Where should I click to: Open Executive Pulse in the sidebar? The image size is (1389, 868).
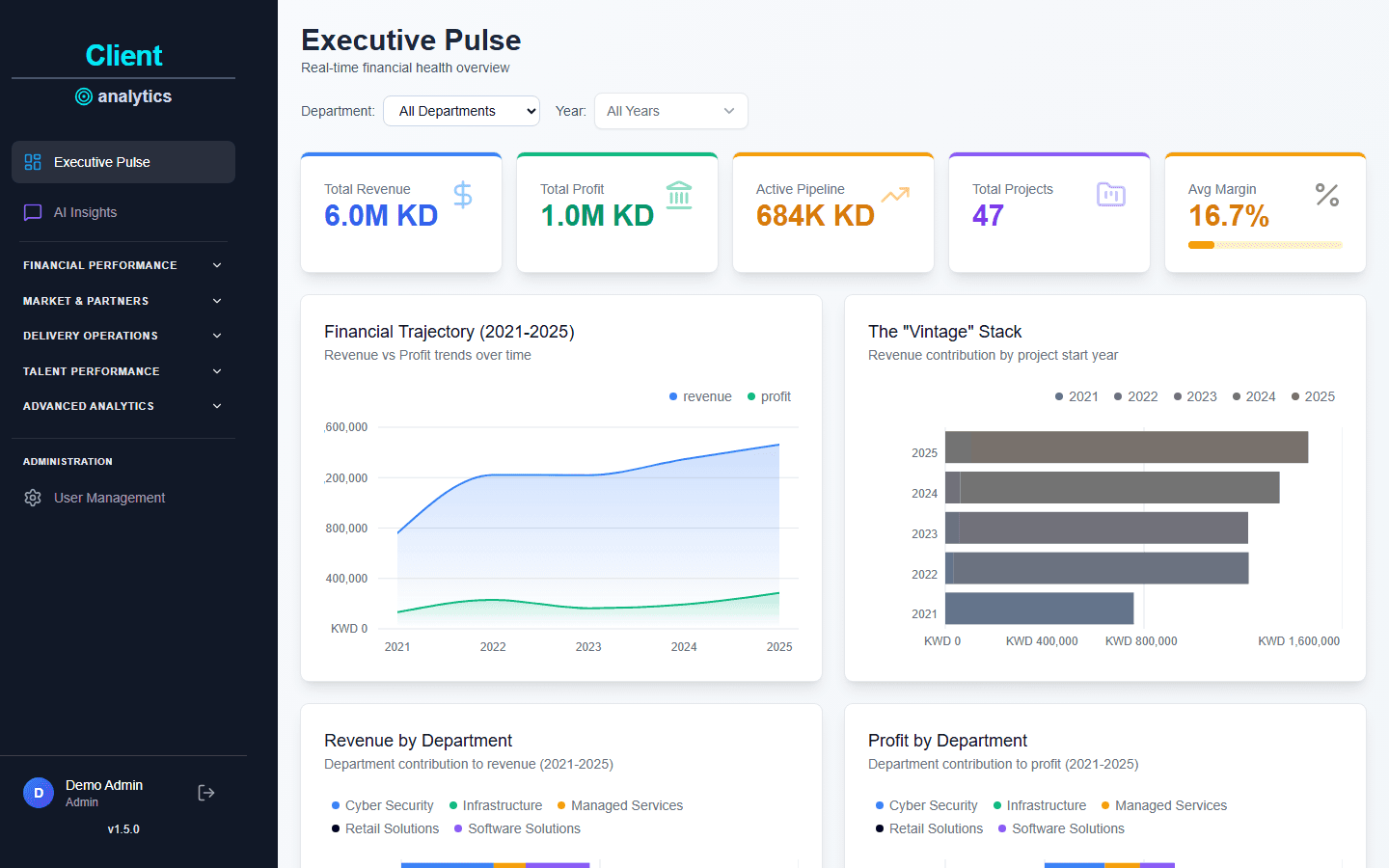tap(123, 162)
